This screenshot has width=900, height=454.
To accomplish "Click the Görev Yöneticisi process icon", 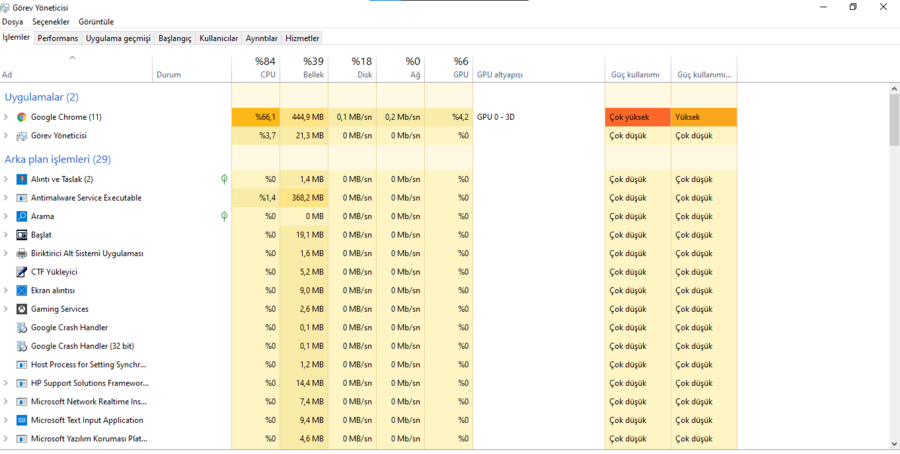I will [x=21, y=136].
